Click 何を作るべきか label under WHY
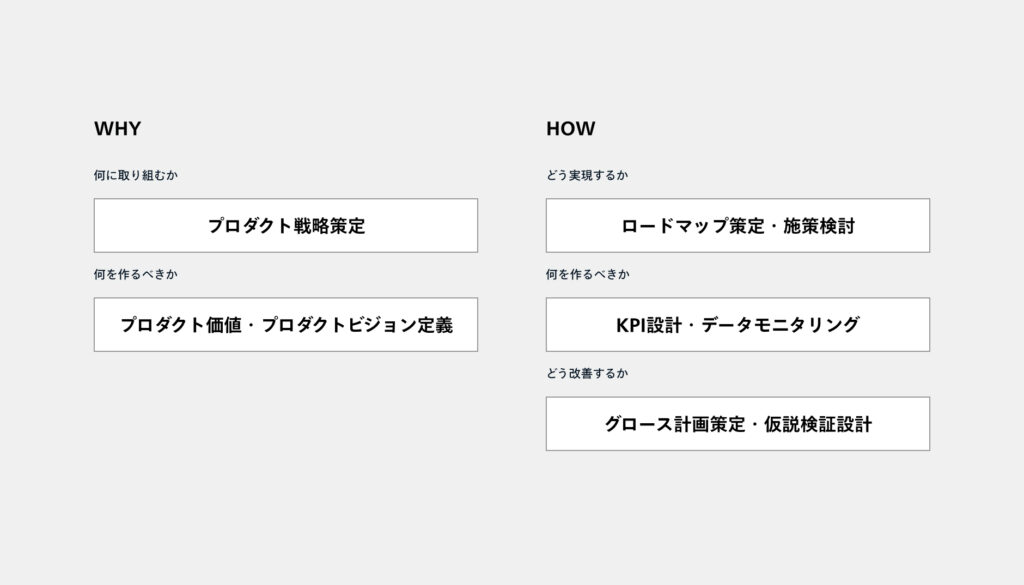 tap(136, 274)
